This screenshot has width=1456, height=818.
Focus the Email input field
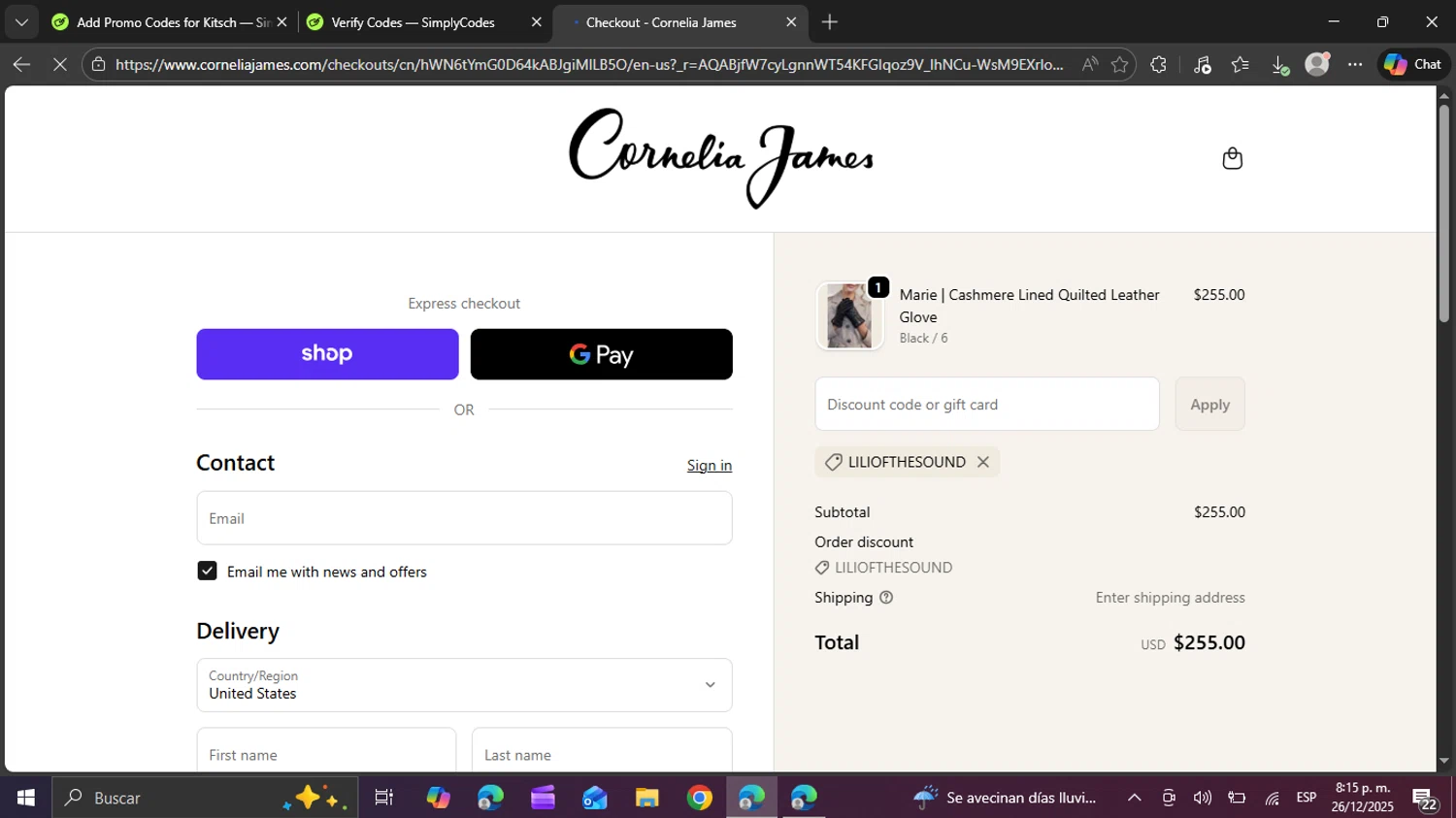464,518
